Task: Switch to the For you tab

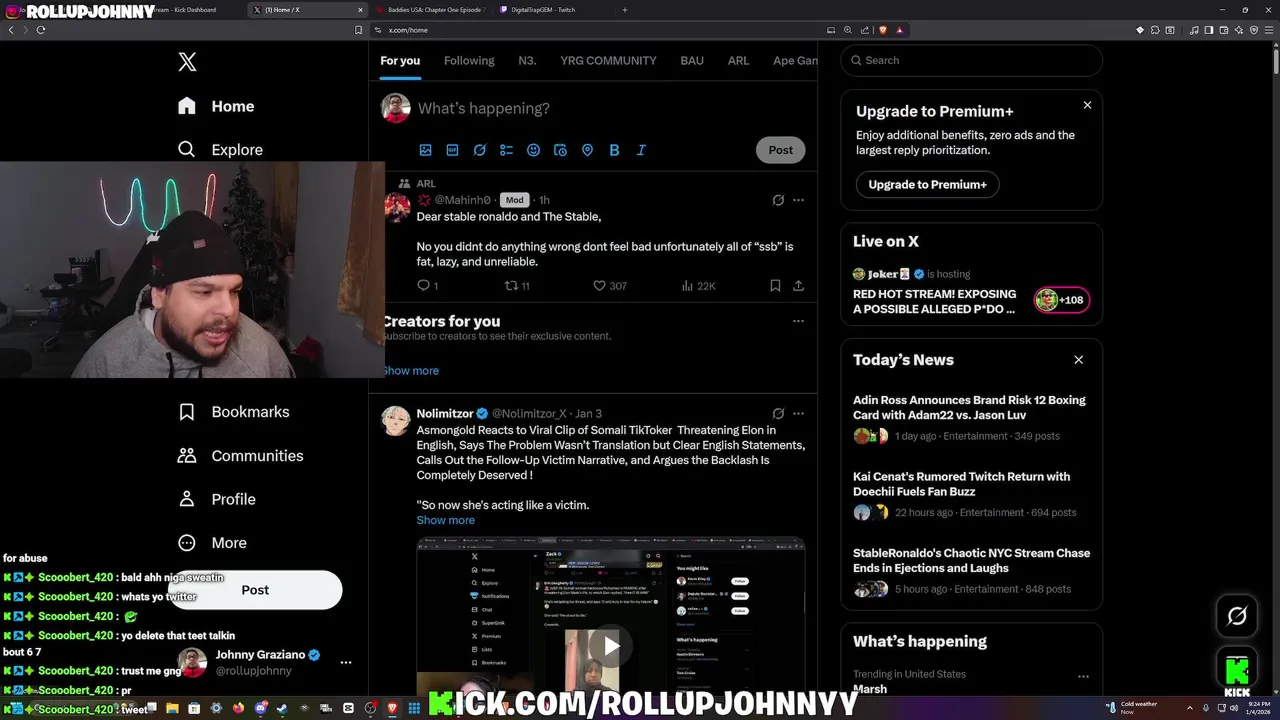Action: pos(400,61)
